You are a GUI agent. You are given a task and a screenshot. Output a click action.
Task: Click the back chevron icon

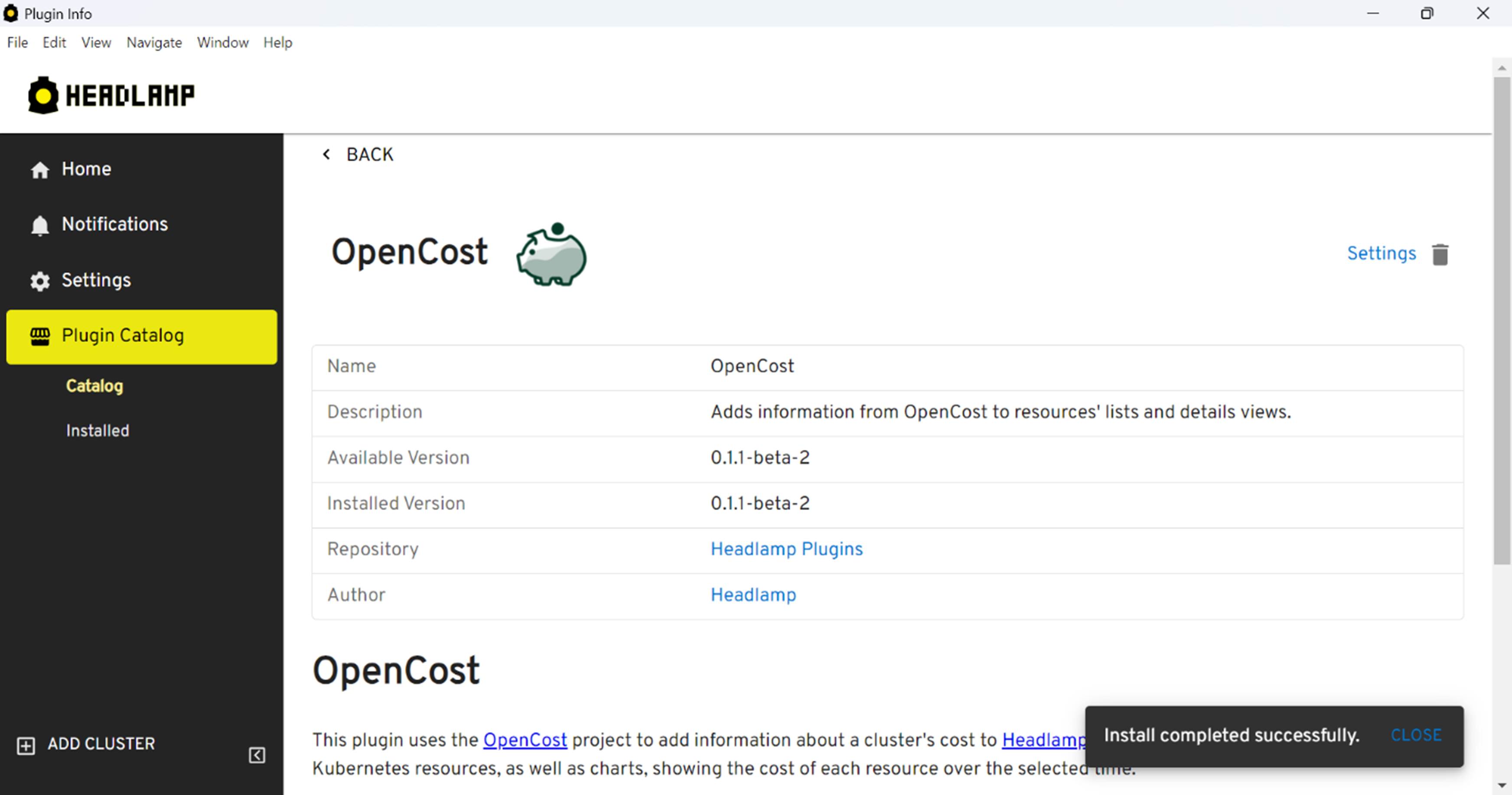click(x=327, y=154)
